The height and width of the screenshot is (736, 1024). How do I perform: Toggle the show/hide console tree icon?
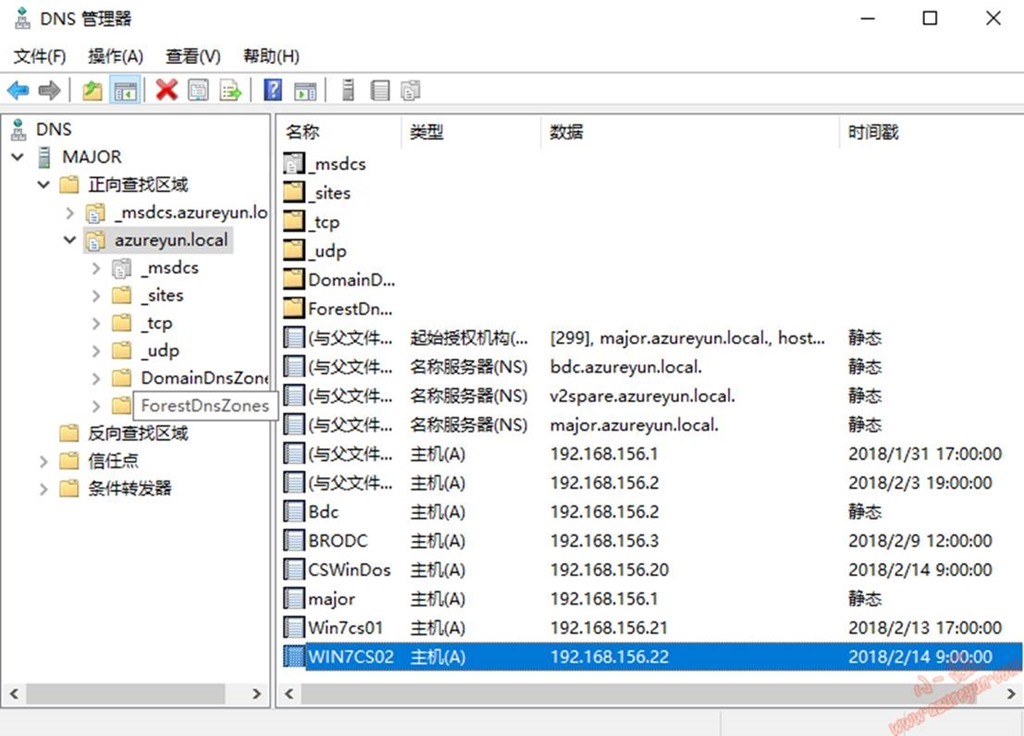[x=125, y=90]
